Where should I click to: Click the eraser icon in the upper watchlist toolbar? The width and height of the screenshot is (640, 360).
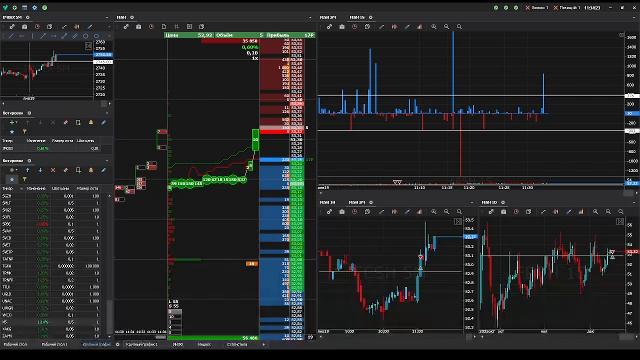pos(66,122)
